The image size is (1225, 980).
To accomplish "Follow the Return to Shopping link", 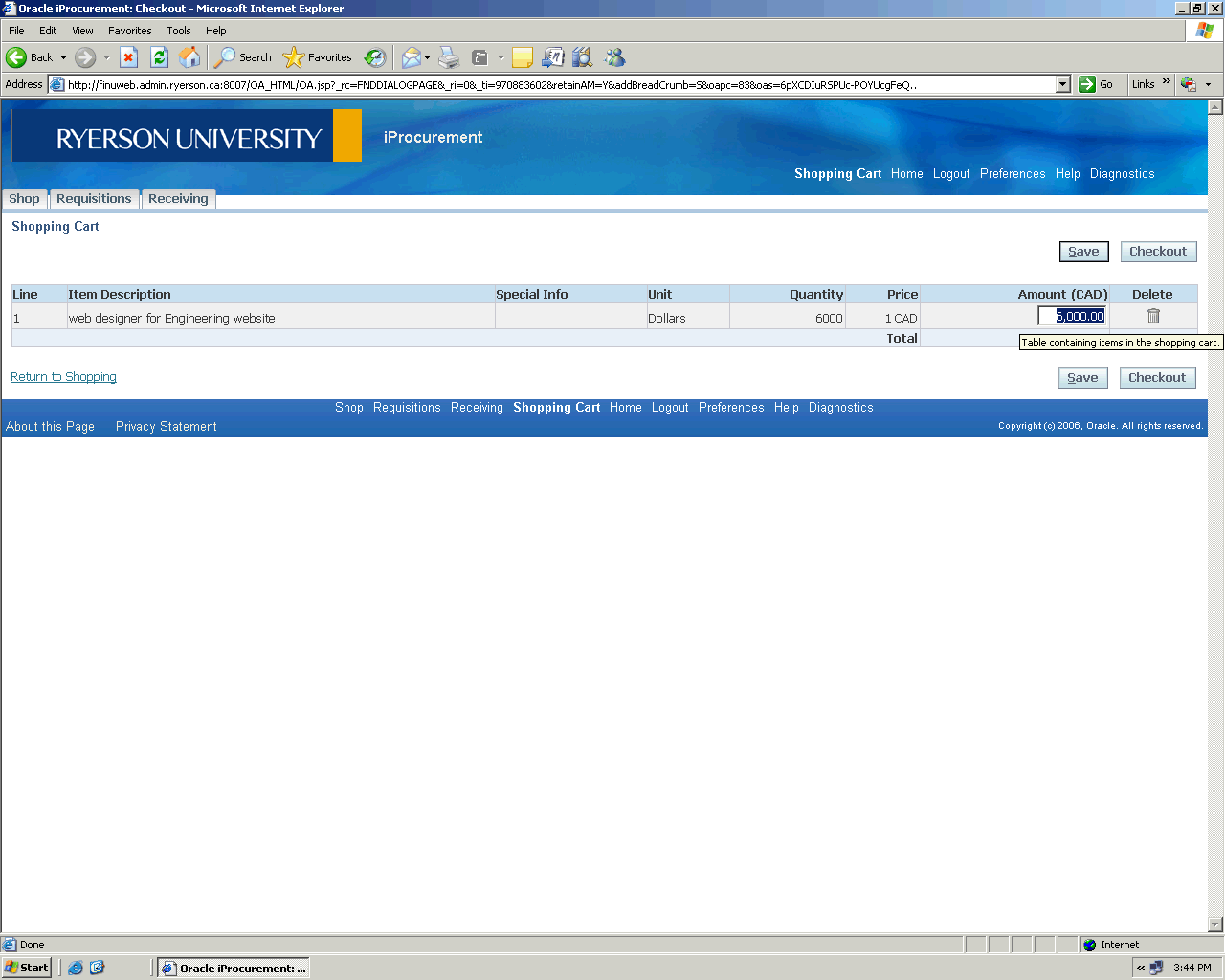I will 63,377.
